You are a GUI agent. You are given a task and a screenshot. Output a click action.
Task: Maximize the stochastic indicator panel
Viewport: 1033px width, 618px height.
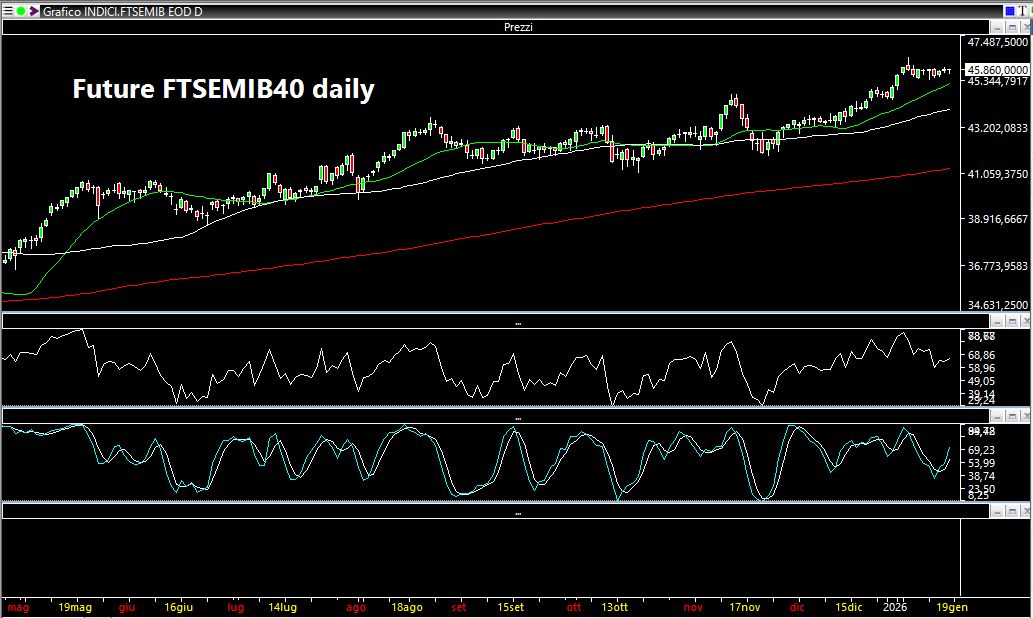(x=1011, y=415)
